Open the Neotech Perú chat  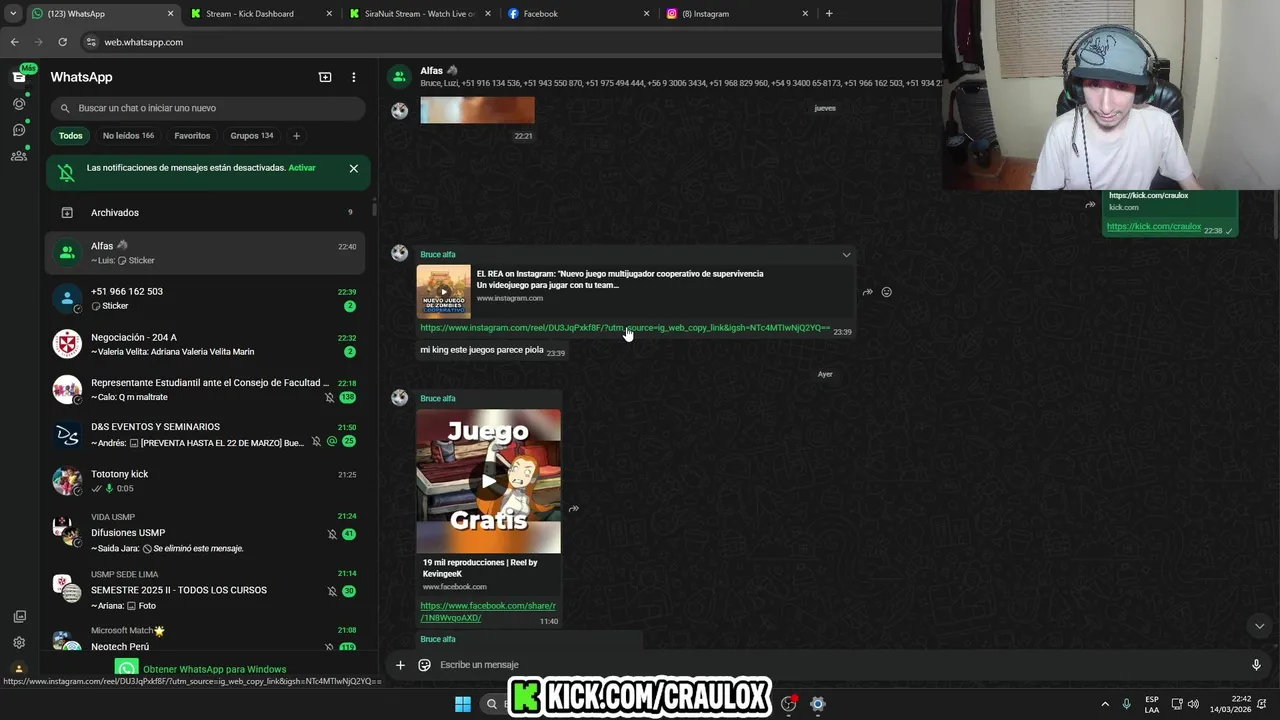pos(205,640)
